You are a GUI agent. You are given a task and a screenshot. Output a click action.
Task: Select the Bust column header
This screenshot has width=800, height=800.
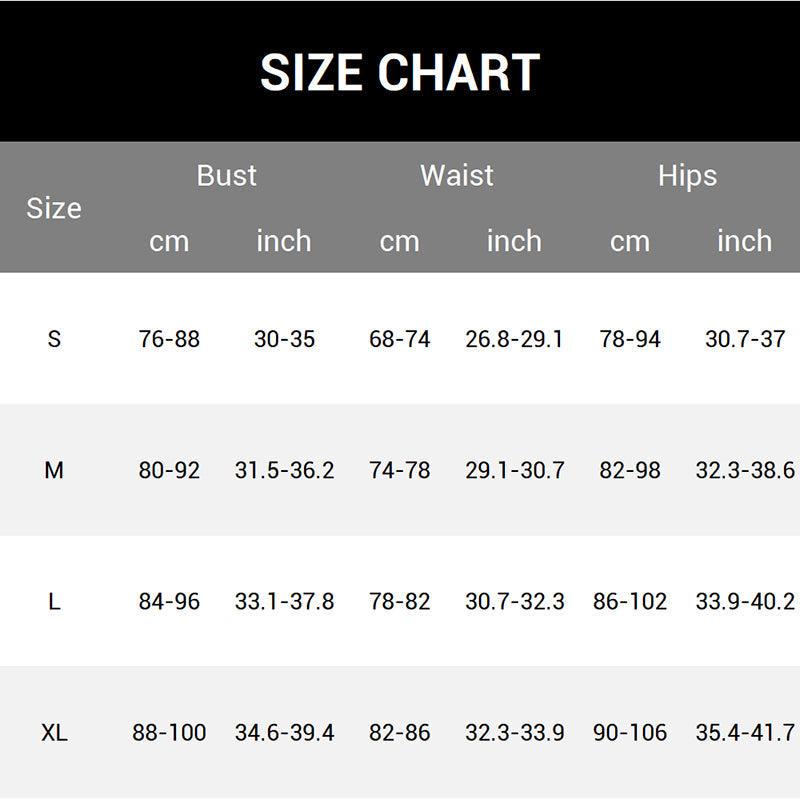[227, 175]
